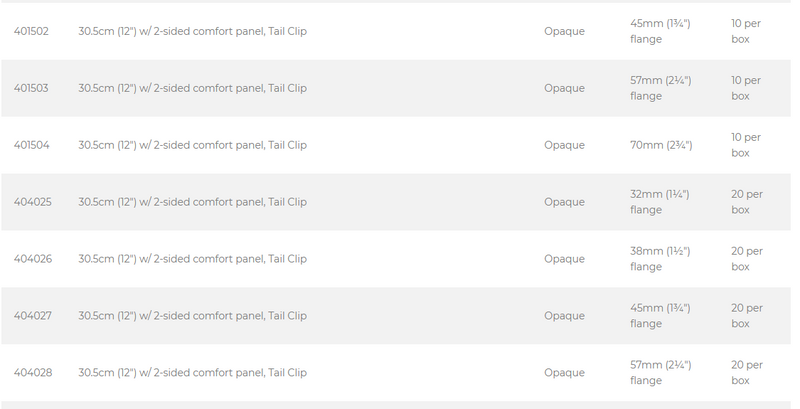Image resolution: width=800 pixels, height=409 pixels.
Task: Select product code 404026
Action: point(33,259)
